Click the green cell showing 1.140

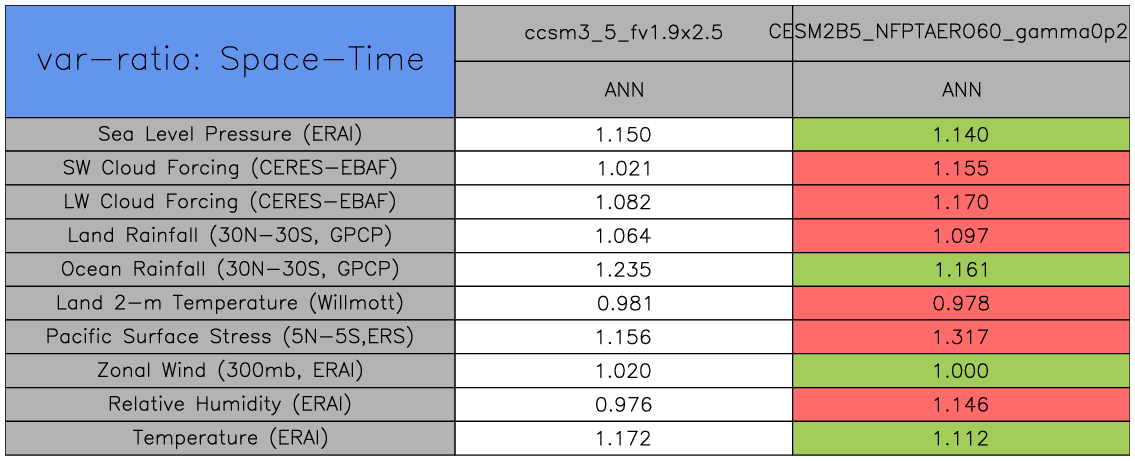[962, 134]
